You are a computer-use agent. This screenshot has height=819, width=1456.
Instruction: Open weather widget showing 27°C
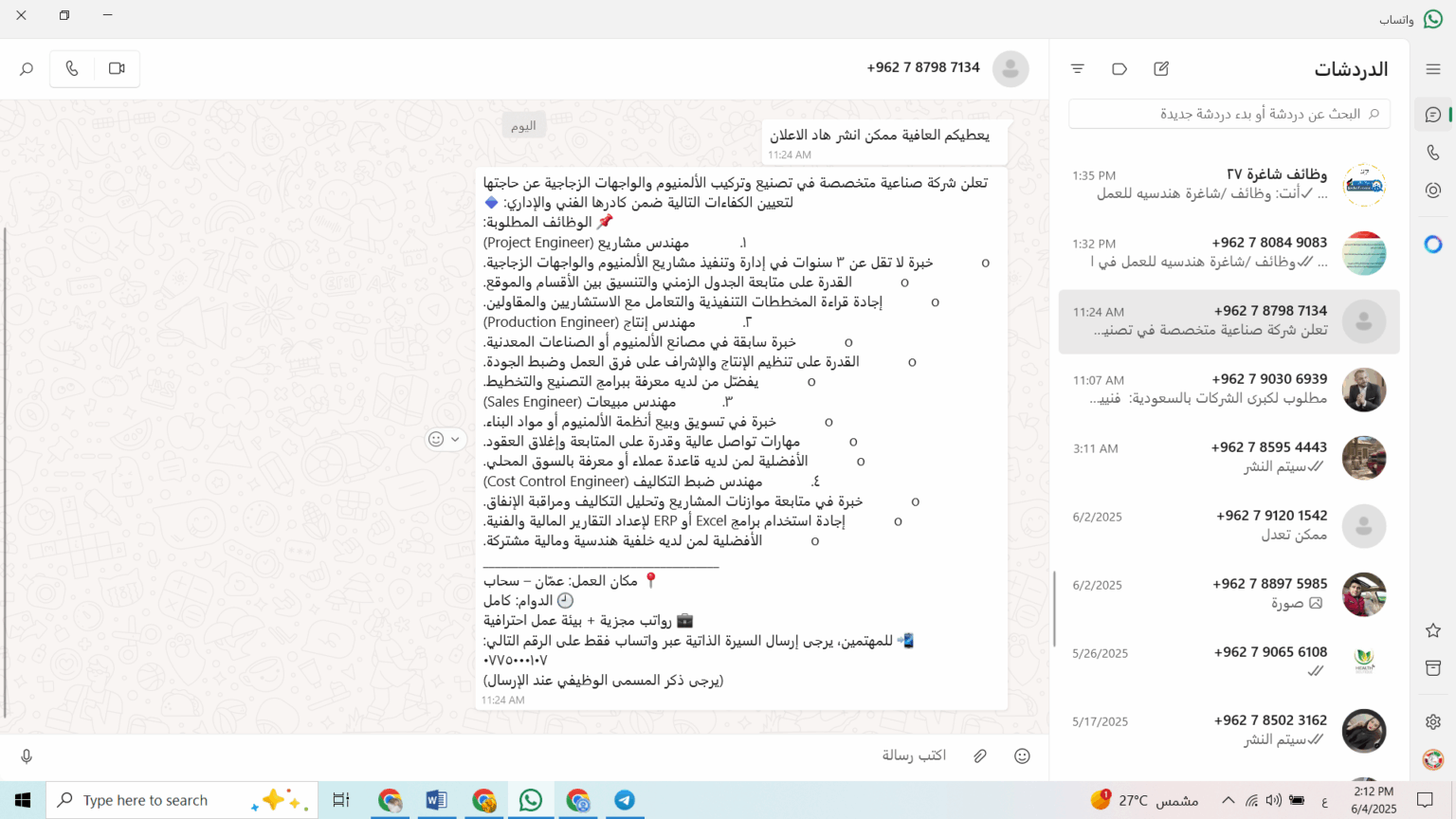click(x=1144, y=800)
